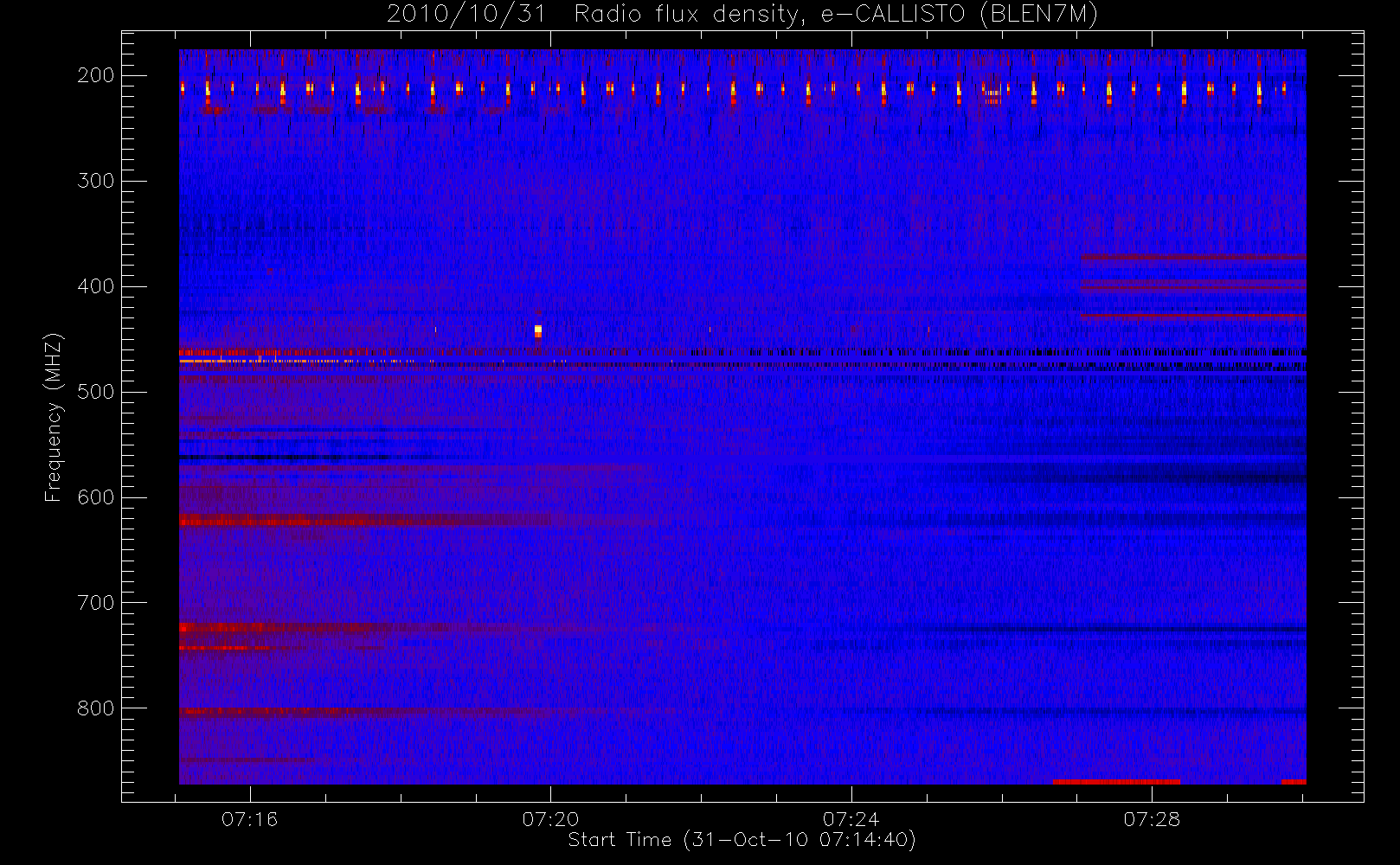Click the 800 frequency tick label

tap(96, 708)
